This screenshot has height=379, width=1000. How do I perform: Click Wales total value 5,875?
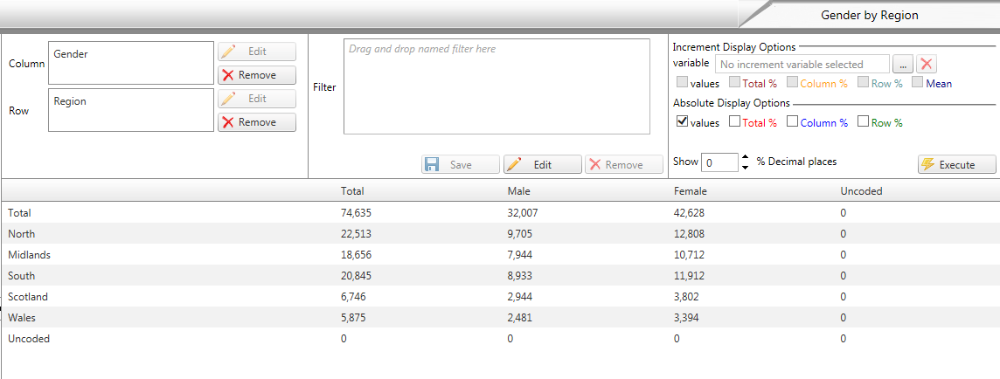pos(353,318)
